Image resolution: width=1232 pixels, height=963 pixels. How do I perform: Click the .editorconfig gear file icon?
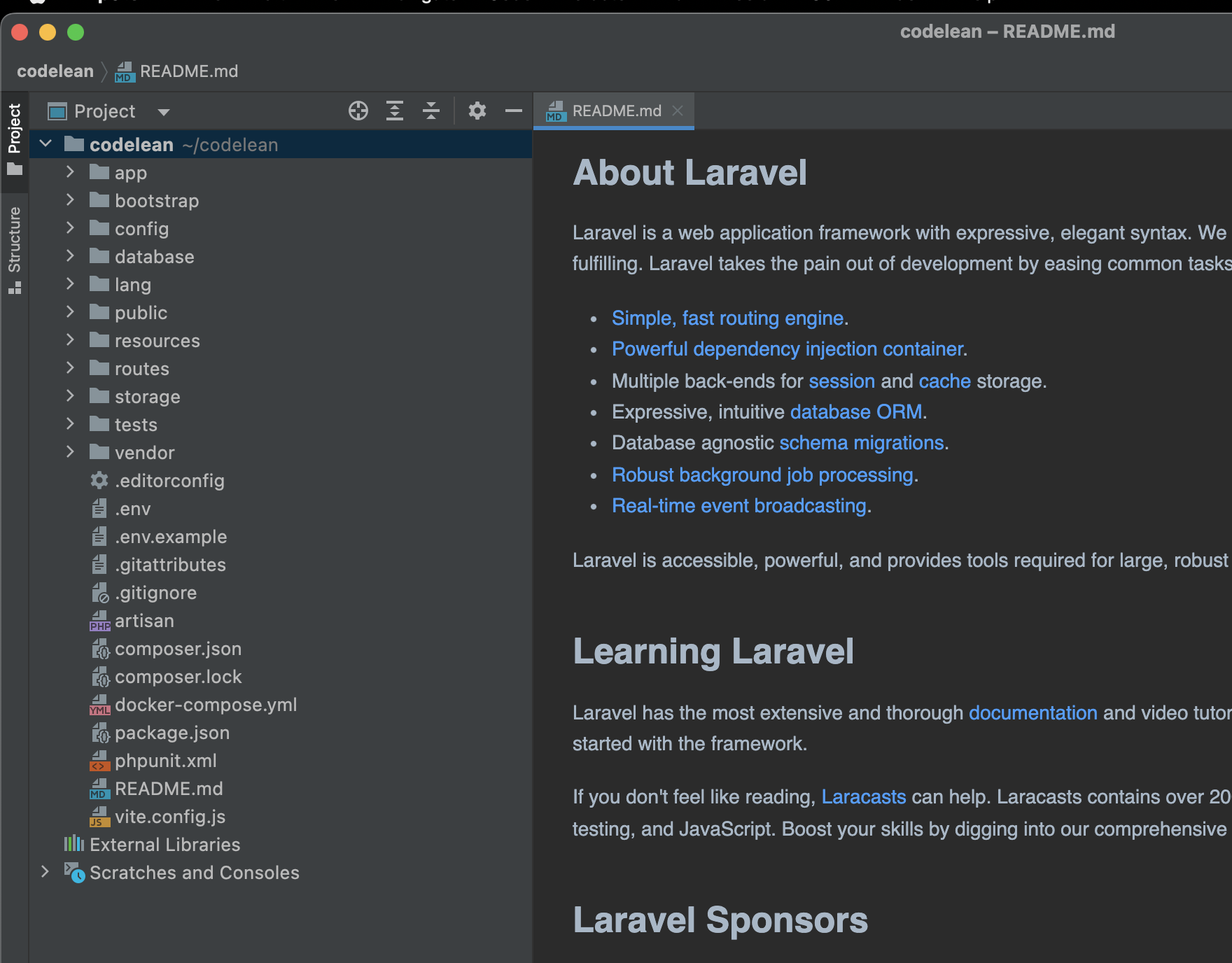99,480
